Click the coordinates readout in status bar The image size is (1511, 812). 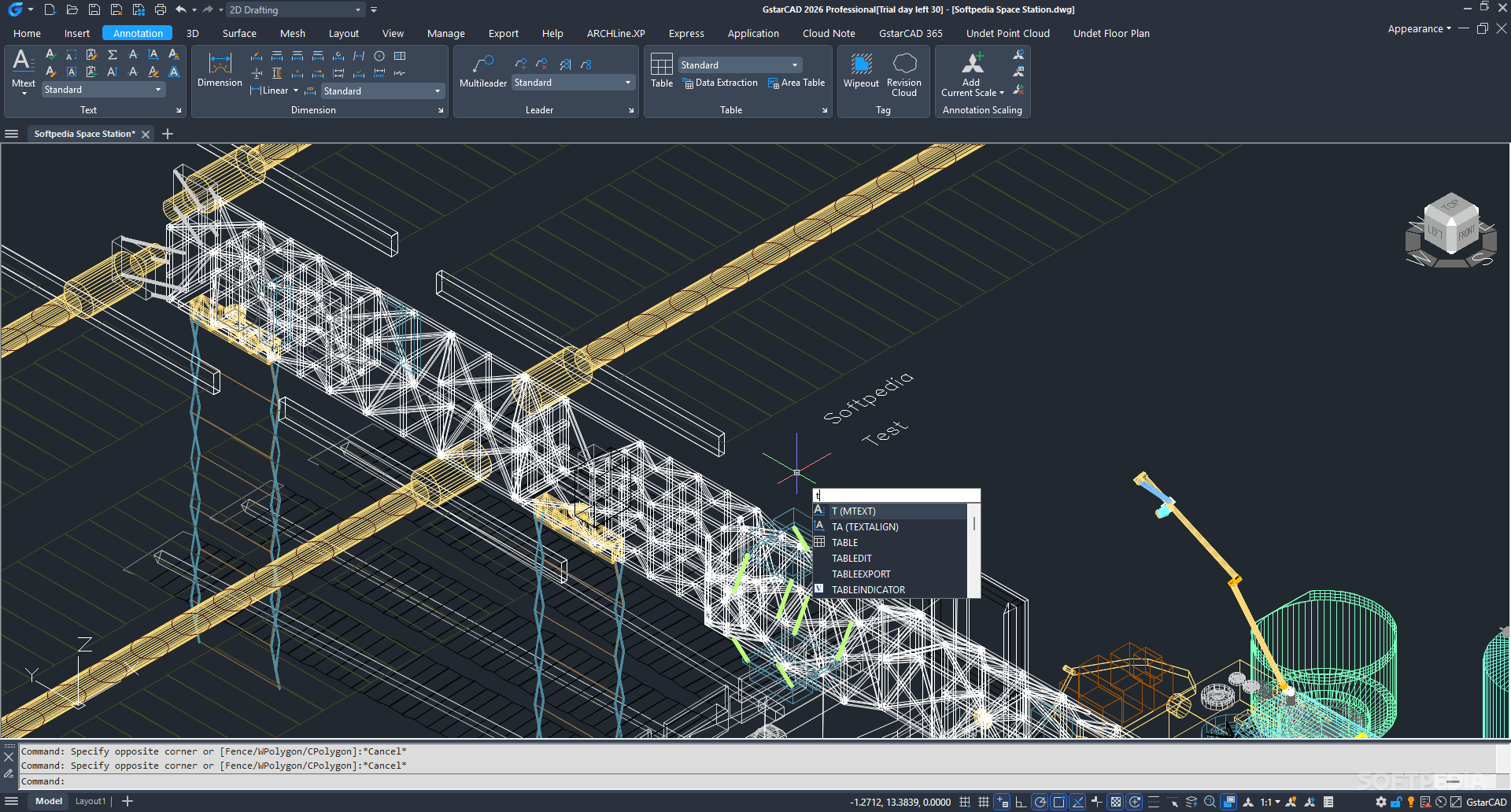click(x=900, y=803)
